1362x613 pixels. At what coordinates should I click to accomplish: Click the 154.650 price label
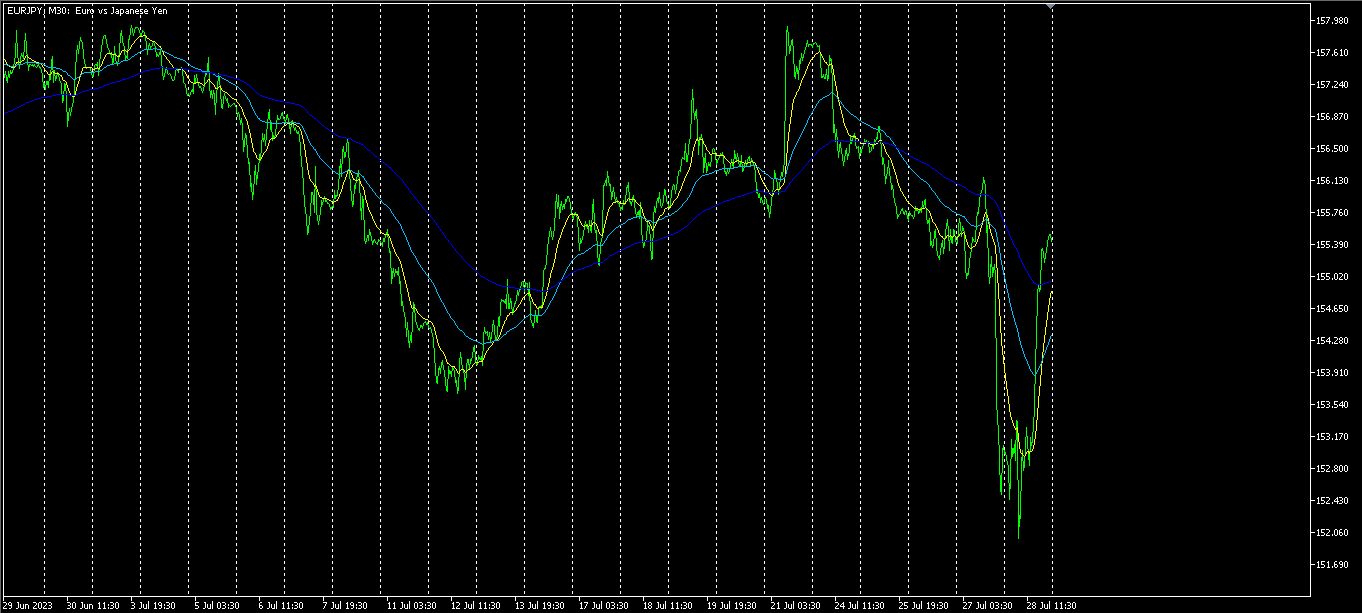coord(1333,308)
